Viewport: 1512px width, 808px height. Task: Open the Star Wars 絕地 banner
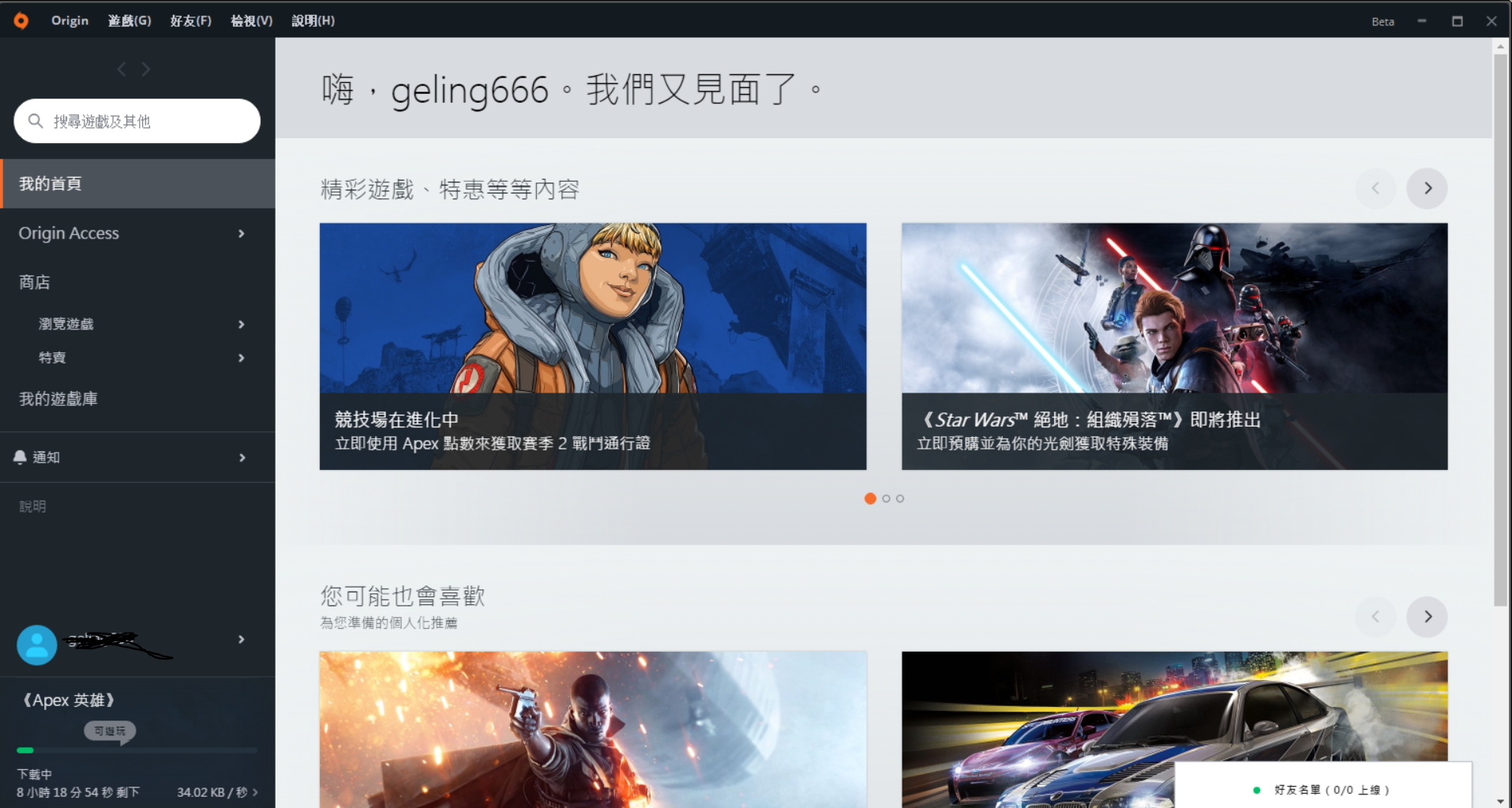click(x=1174, y=346)
